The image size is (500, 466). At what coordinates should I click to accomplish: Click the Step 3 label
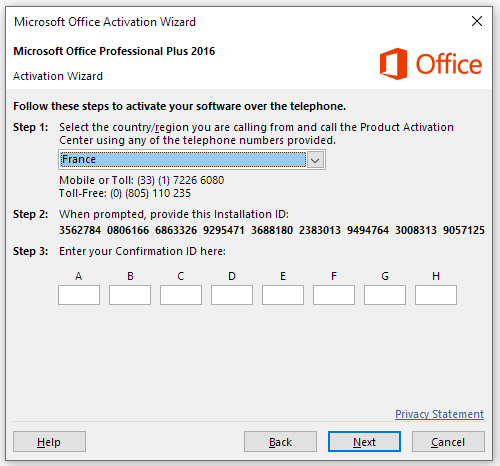[x=31, y=251]
